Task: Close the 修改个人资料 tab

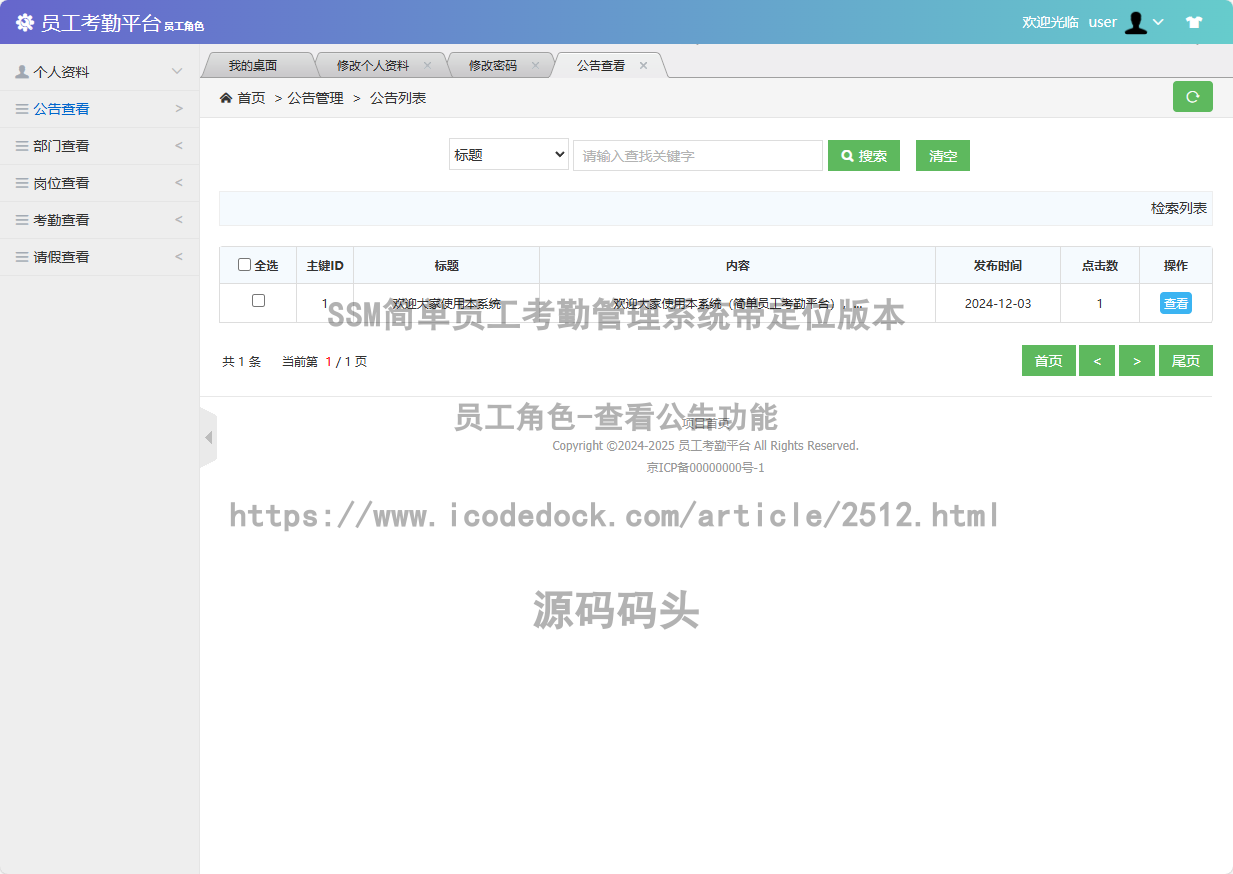Action: pyautogui.click(x=427, y=65)
